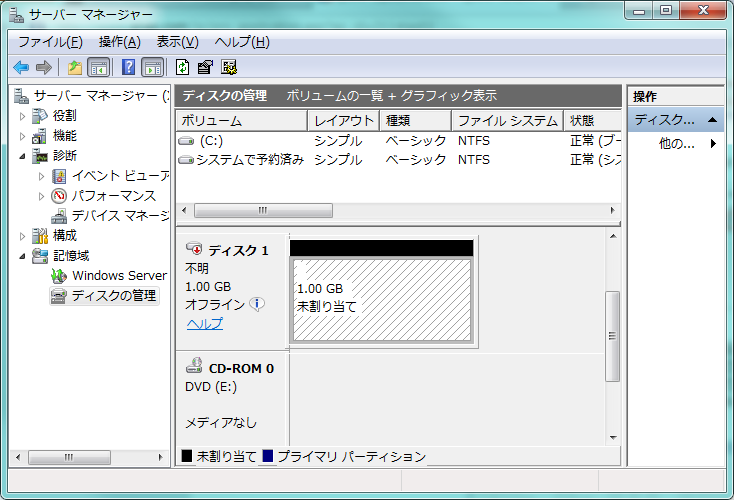The image size is (734, 500).
Task: Click the disk settings toolbar icon
Action: click(229, 67)
